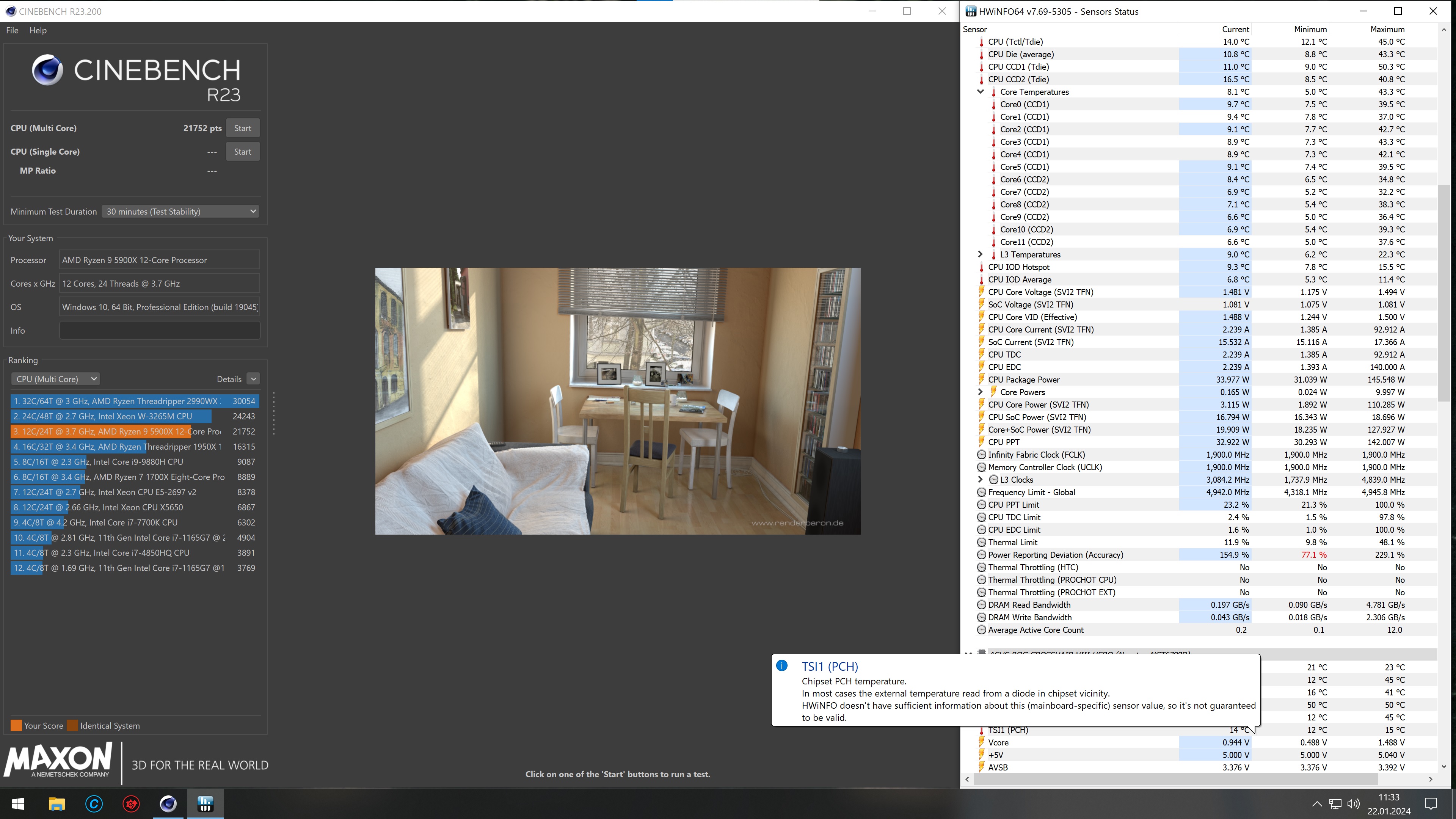Switch to Cinebench via taskbar icon
The width and height of the screenshot is (1456, 819).
coord(168,804)
